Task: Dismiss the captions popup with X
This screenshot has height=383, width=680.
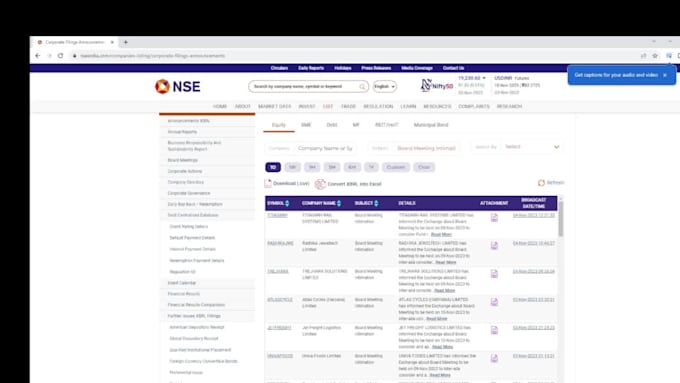Action: coord(664,75)
